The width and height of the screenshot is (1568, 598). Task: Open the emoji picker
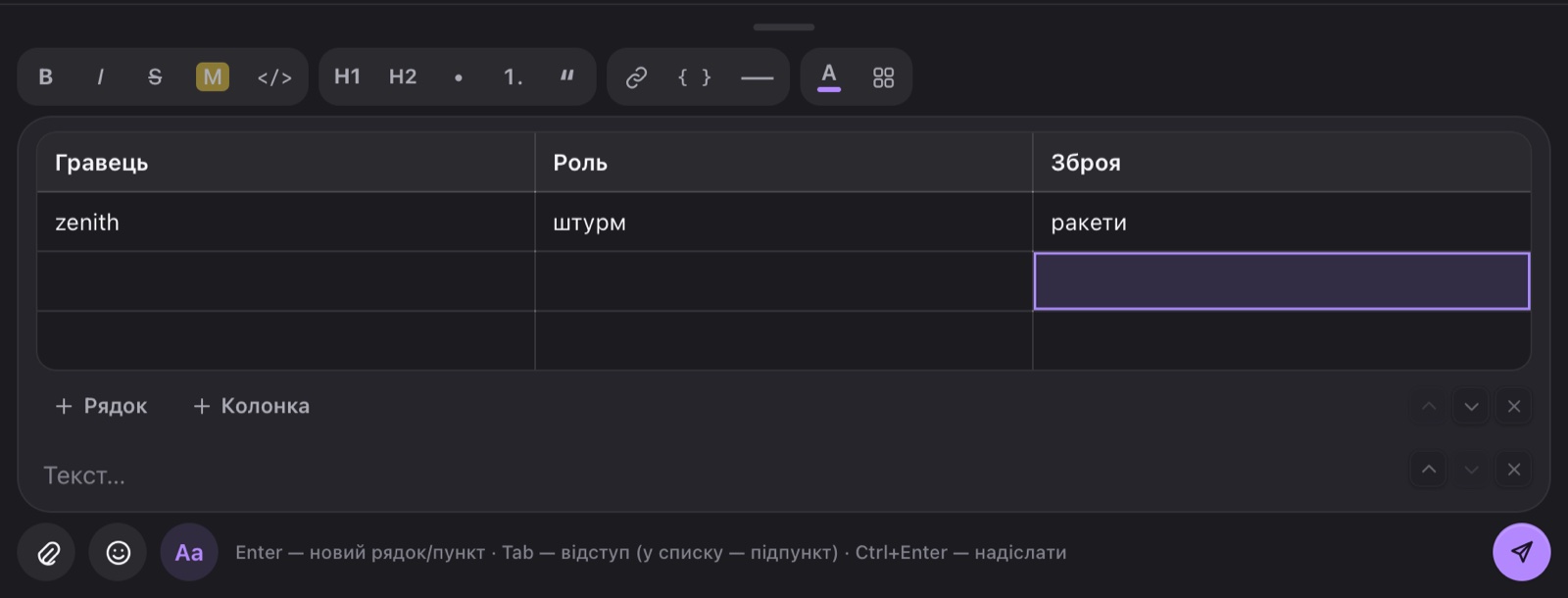[x=118, y=553]
